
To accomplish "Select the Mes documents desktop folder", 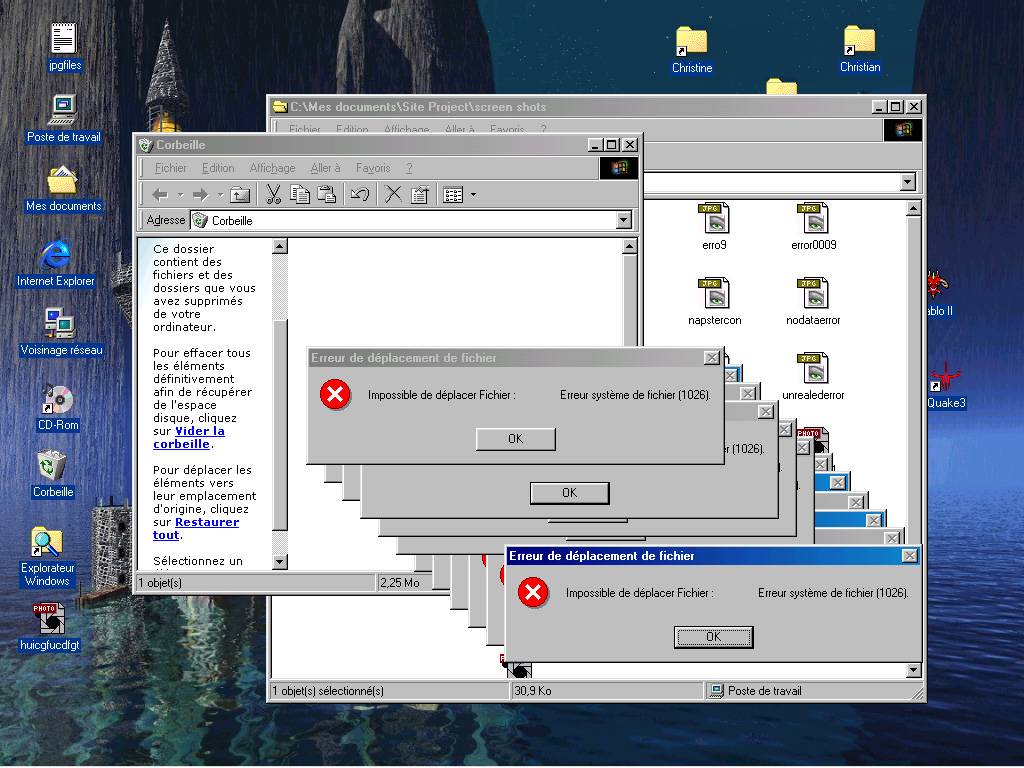I will click(x=63, y=189).
